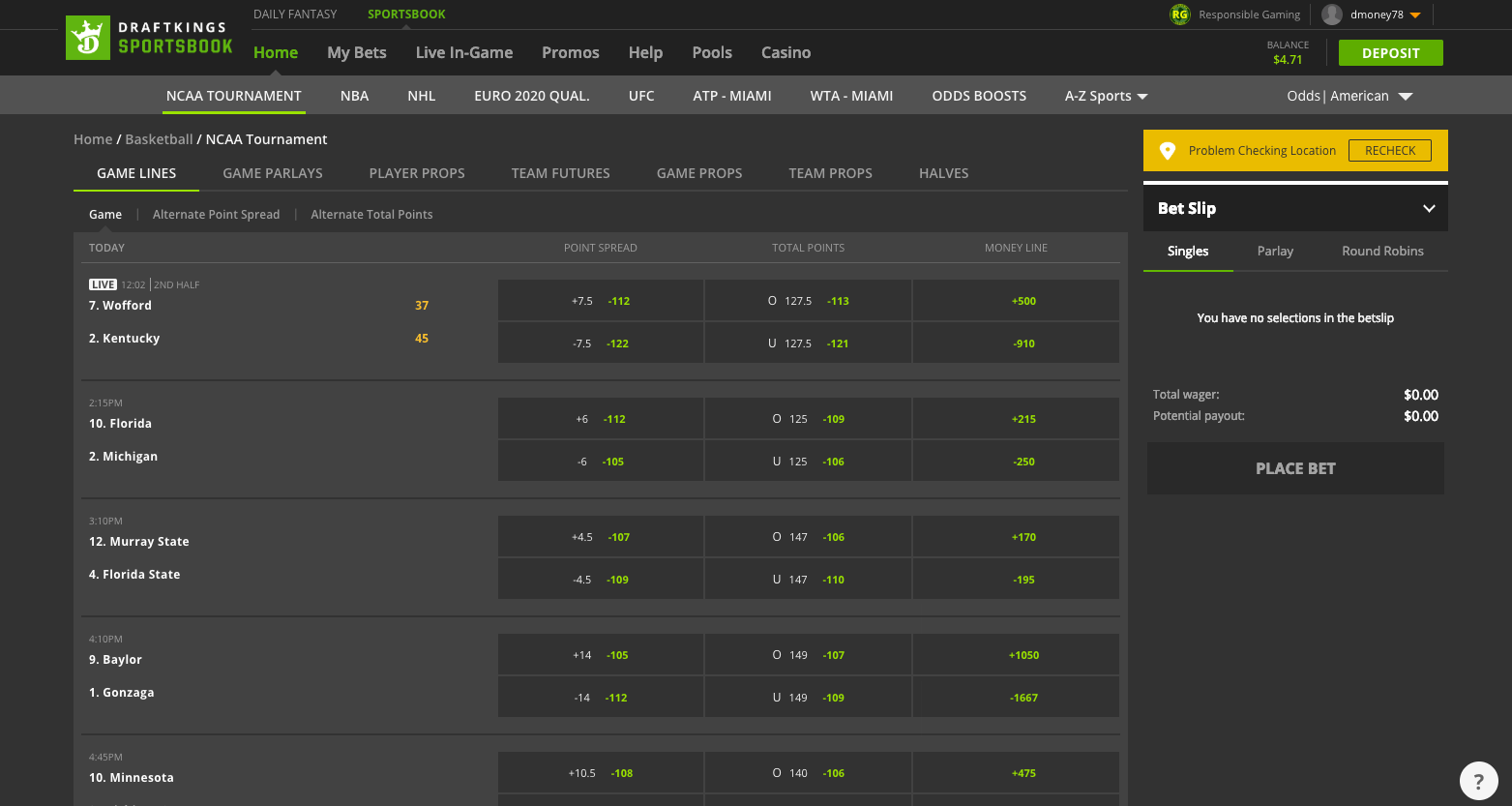Switch to Daily Fantasy tab

coord(295,15)
